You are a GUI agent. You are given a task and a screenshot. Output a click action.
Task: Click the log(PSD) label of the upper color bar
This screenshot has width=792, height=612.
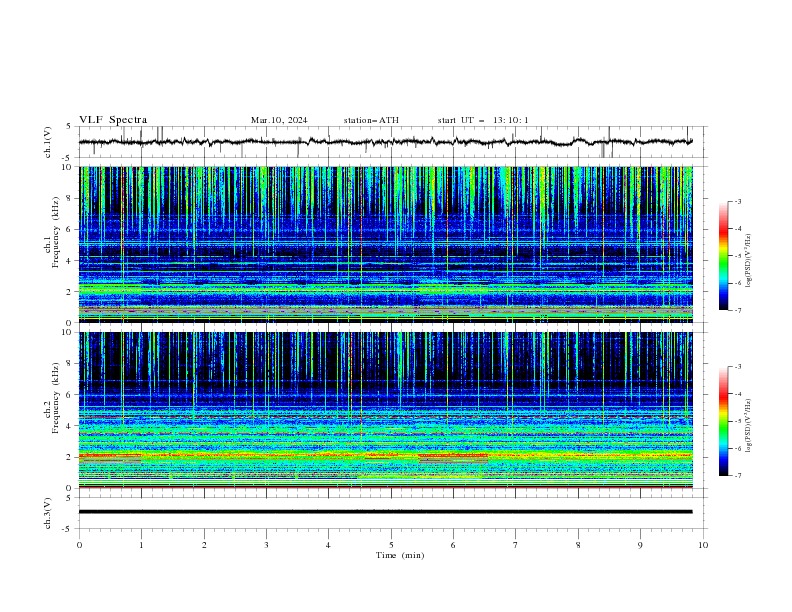coord(749,261)
